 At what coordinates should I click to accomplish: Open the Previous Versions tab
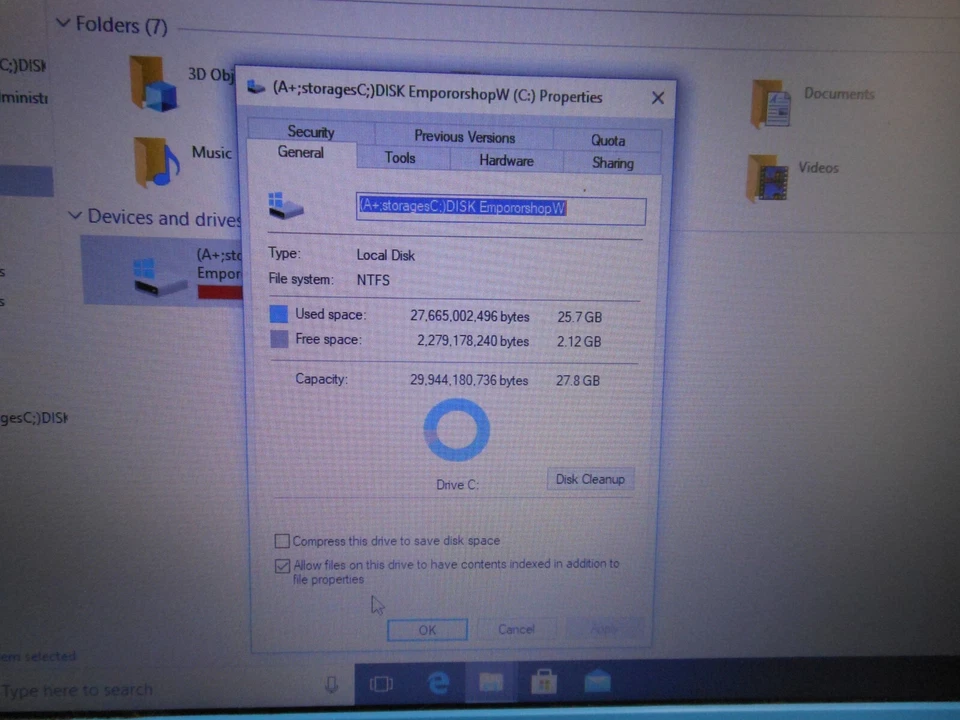(x=464, y=137)
